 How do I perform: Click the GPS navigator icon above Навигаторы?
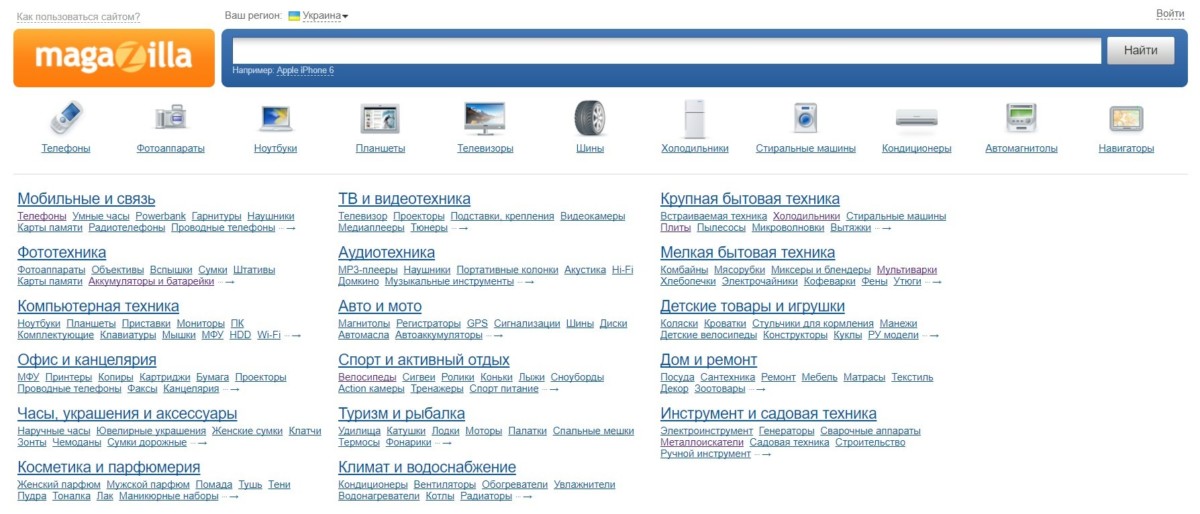1126,119
